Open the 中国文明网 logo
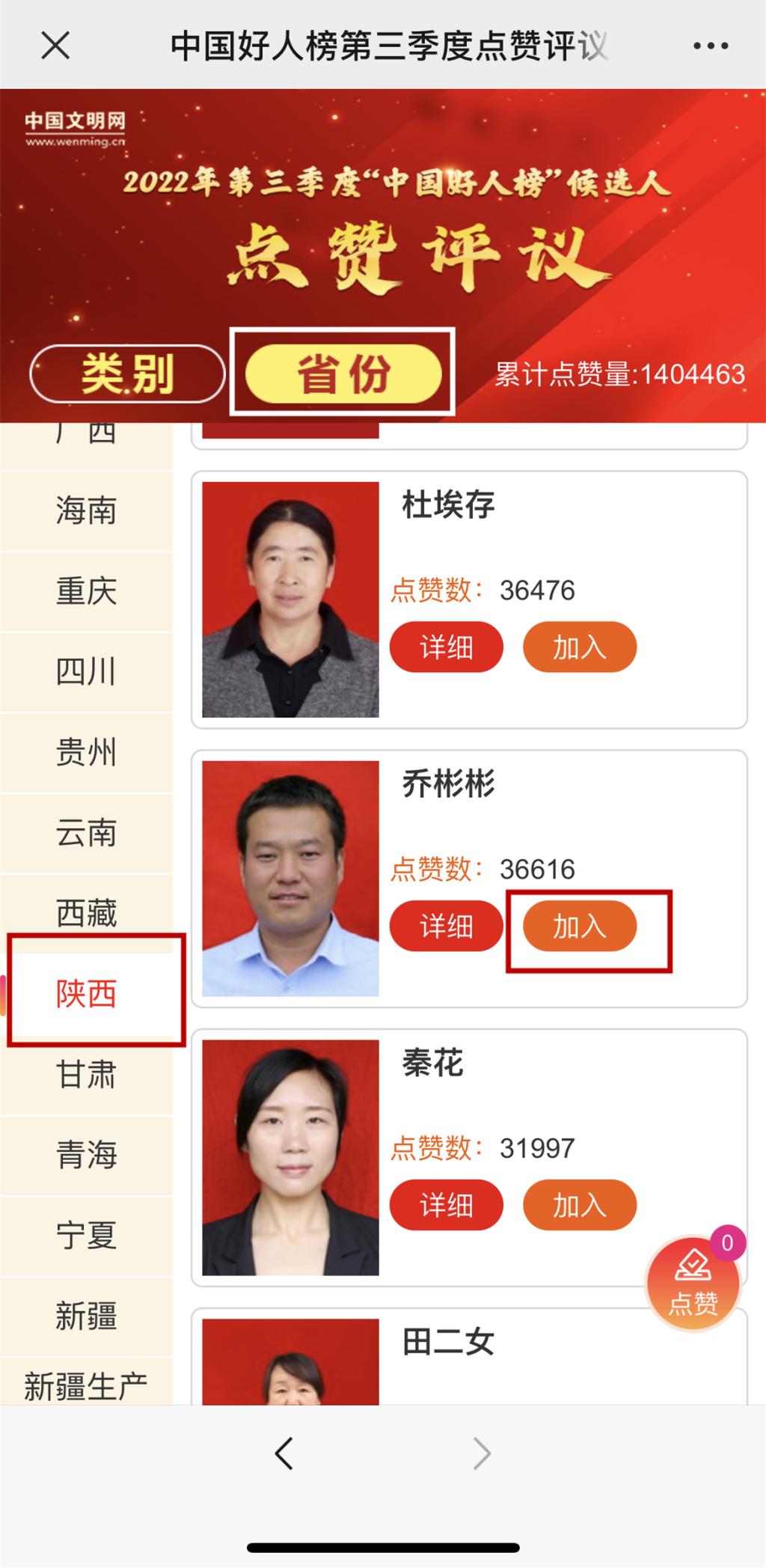This screenshot has height=1568, width=766. click(75, 128)
